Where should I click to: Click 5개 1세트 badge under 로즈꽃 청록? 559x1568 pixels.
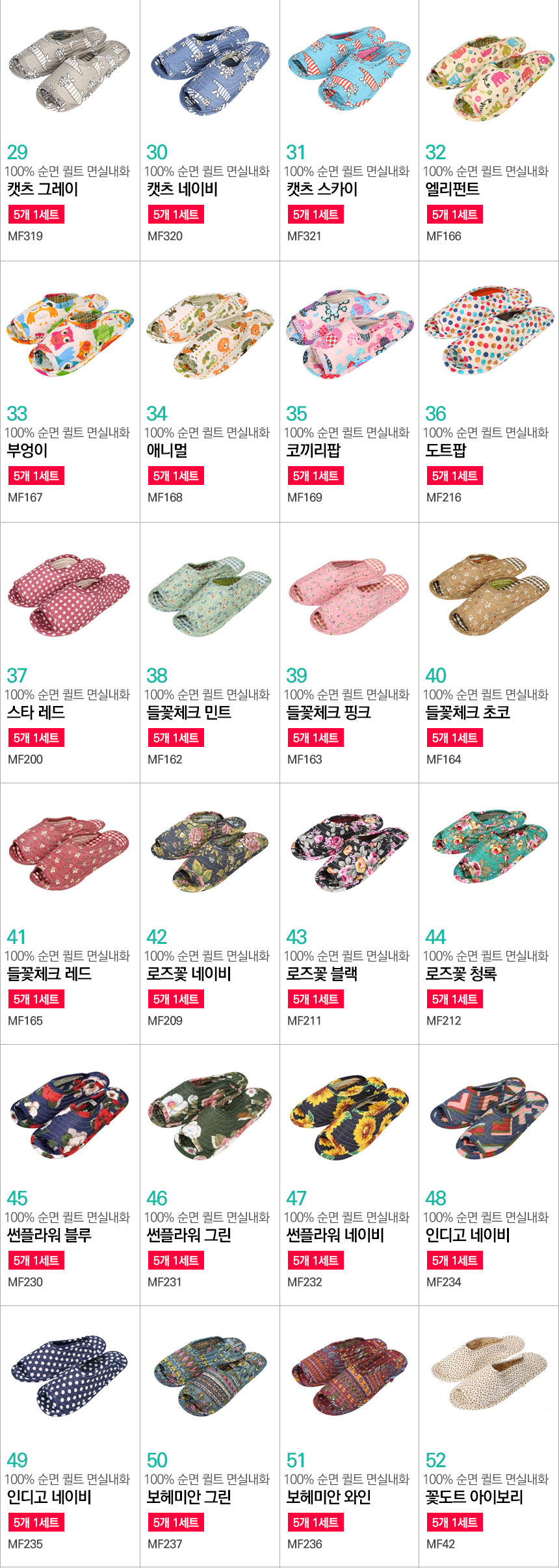pos(454,999)
